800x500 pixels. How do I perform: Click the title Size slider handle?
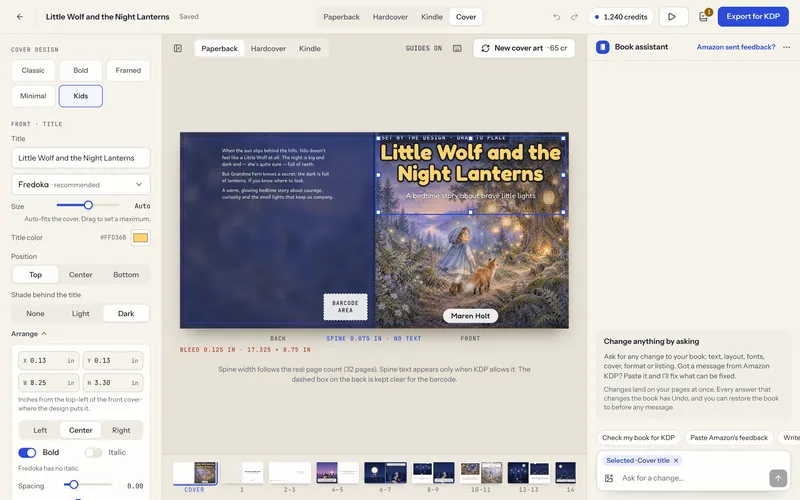pyautogui.click(x=88, y=205)
